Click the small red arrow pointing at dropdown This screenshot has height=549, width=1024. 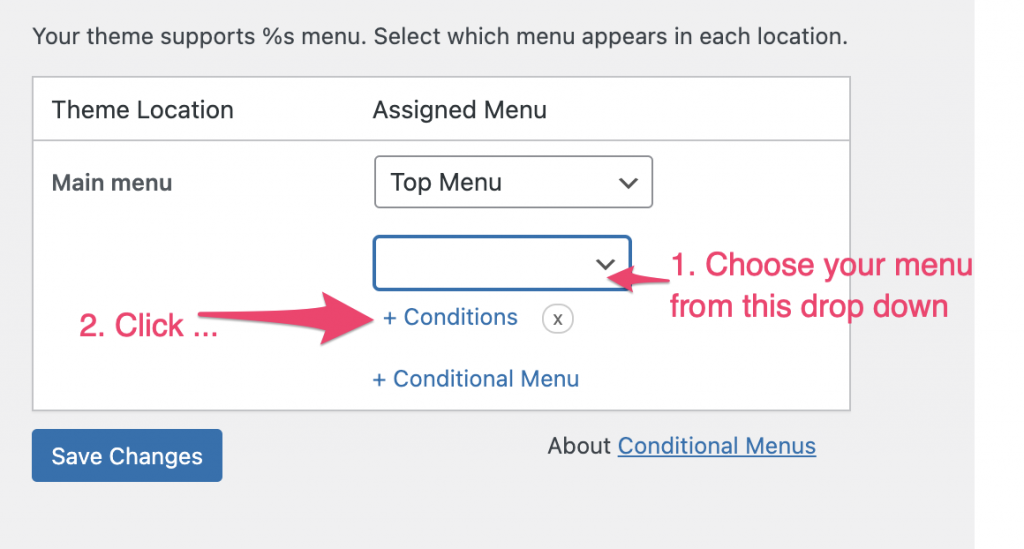(x=638, y=277)
